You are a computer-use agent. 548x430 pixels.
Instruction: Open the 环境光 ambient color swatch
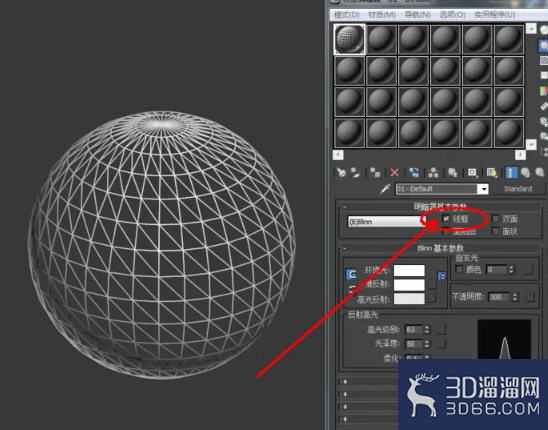click(x=409, y=271)
